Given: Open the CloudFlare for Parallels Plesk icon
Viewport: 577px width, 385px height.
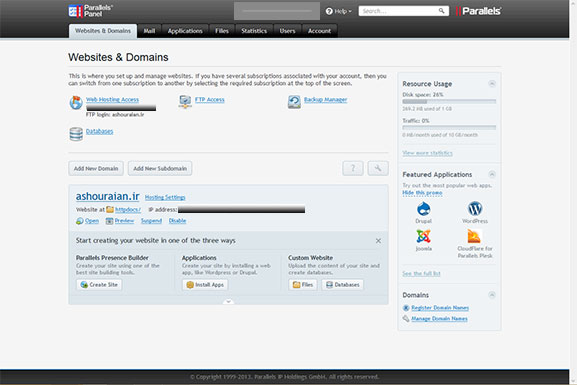Looking at the screenshot, I should [474, 236].
